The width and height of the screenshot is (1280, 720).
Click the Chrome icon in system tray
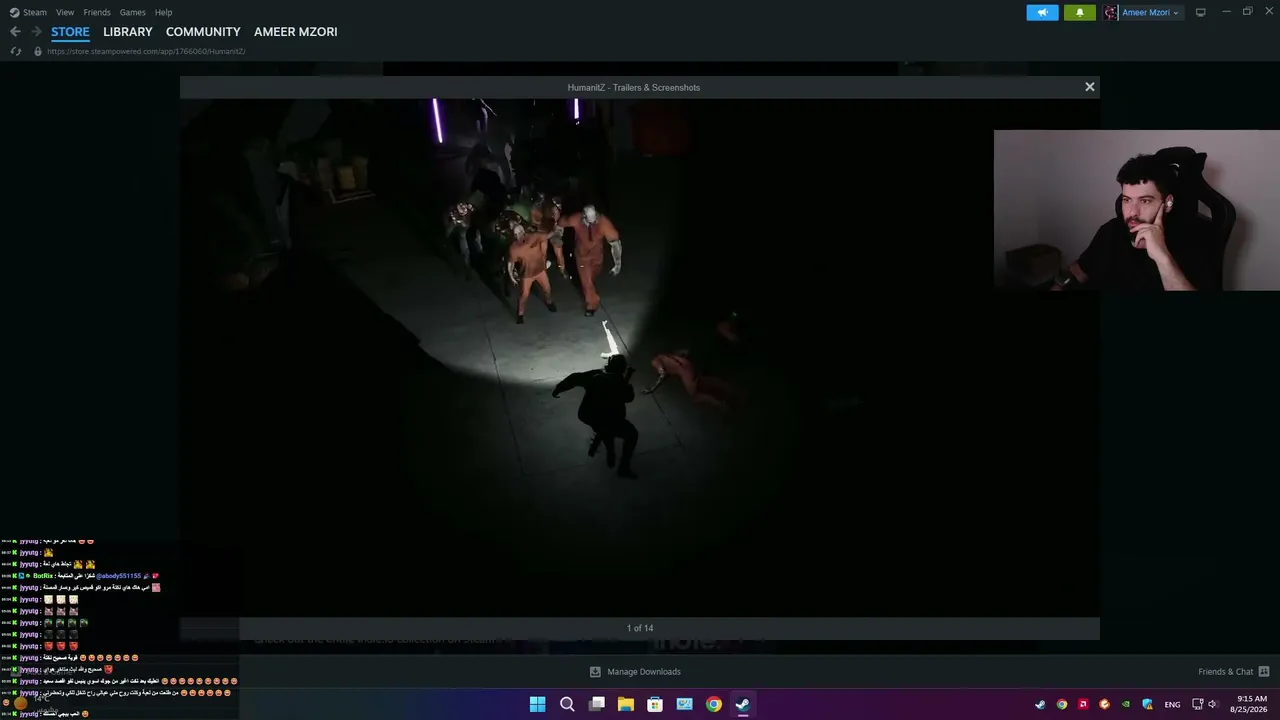1062,704
